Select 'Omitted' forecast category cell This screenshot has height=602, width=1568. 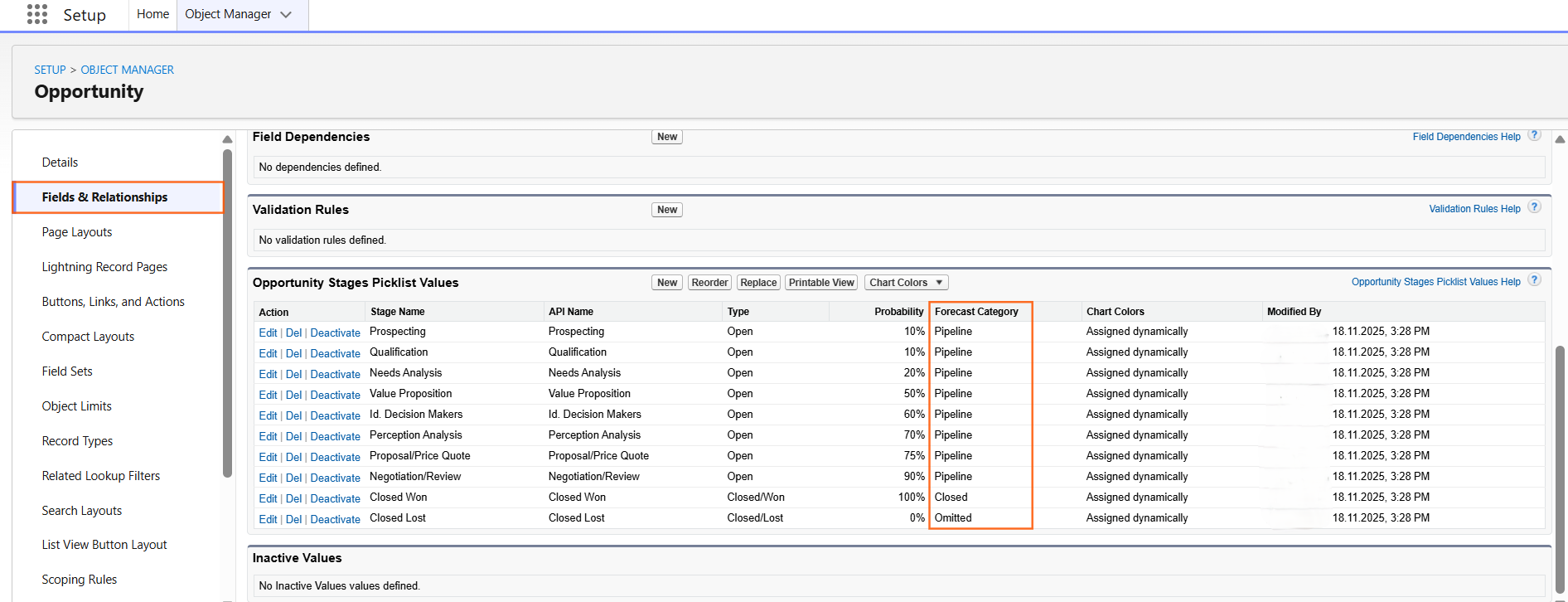click(x=953, y=517)
